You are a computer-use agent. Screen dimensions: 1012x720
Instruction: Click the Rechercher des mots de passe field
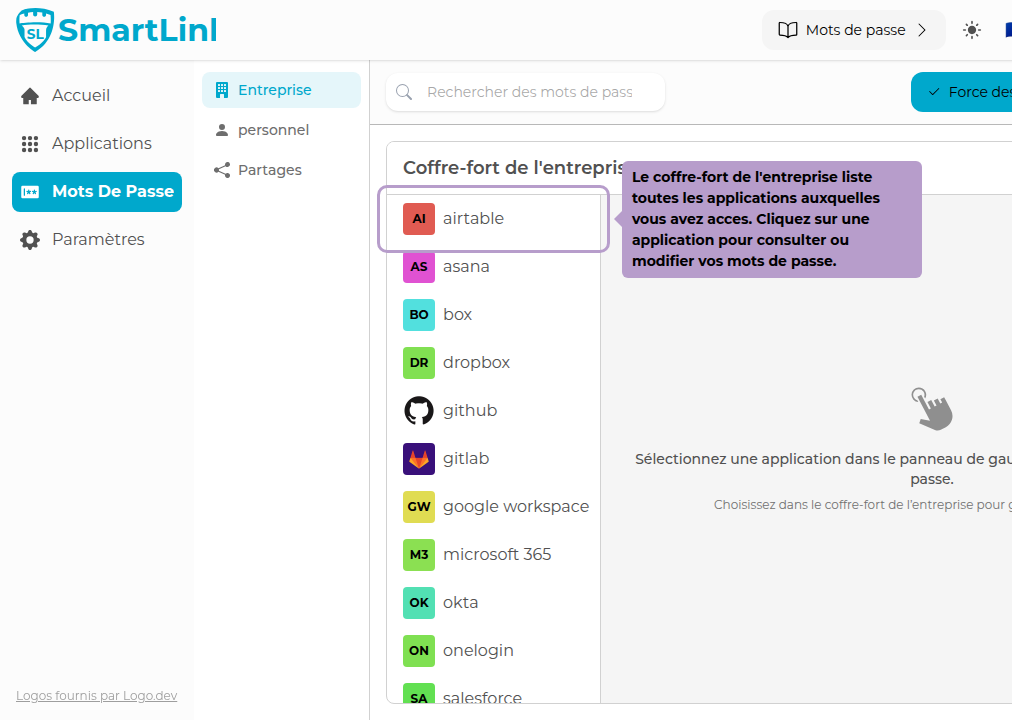coord(525,91)
